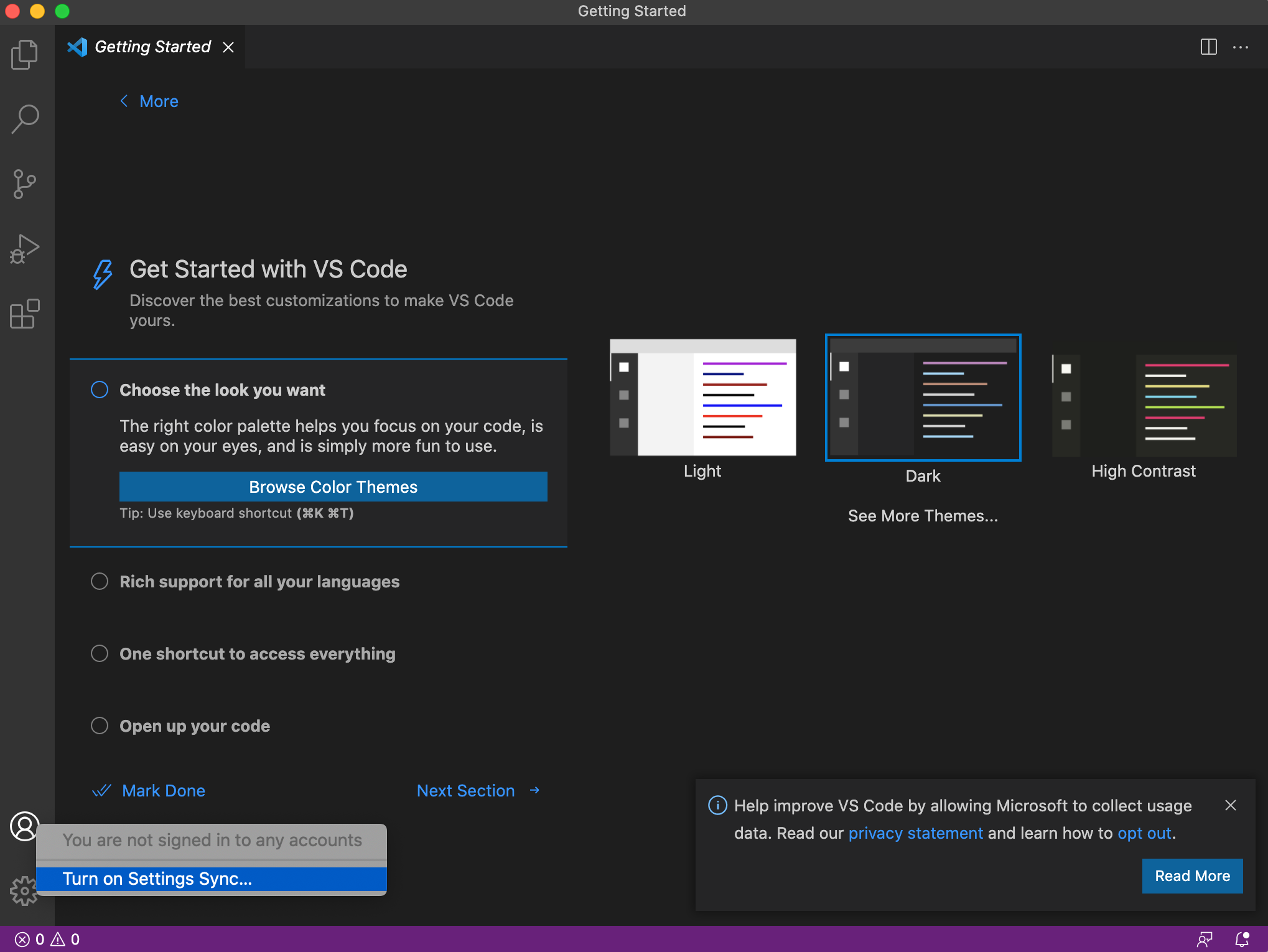Select the Getting Started tab

[x=152, y=47]
